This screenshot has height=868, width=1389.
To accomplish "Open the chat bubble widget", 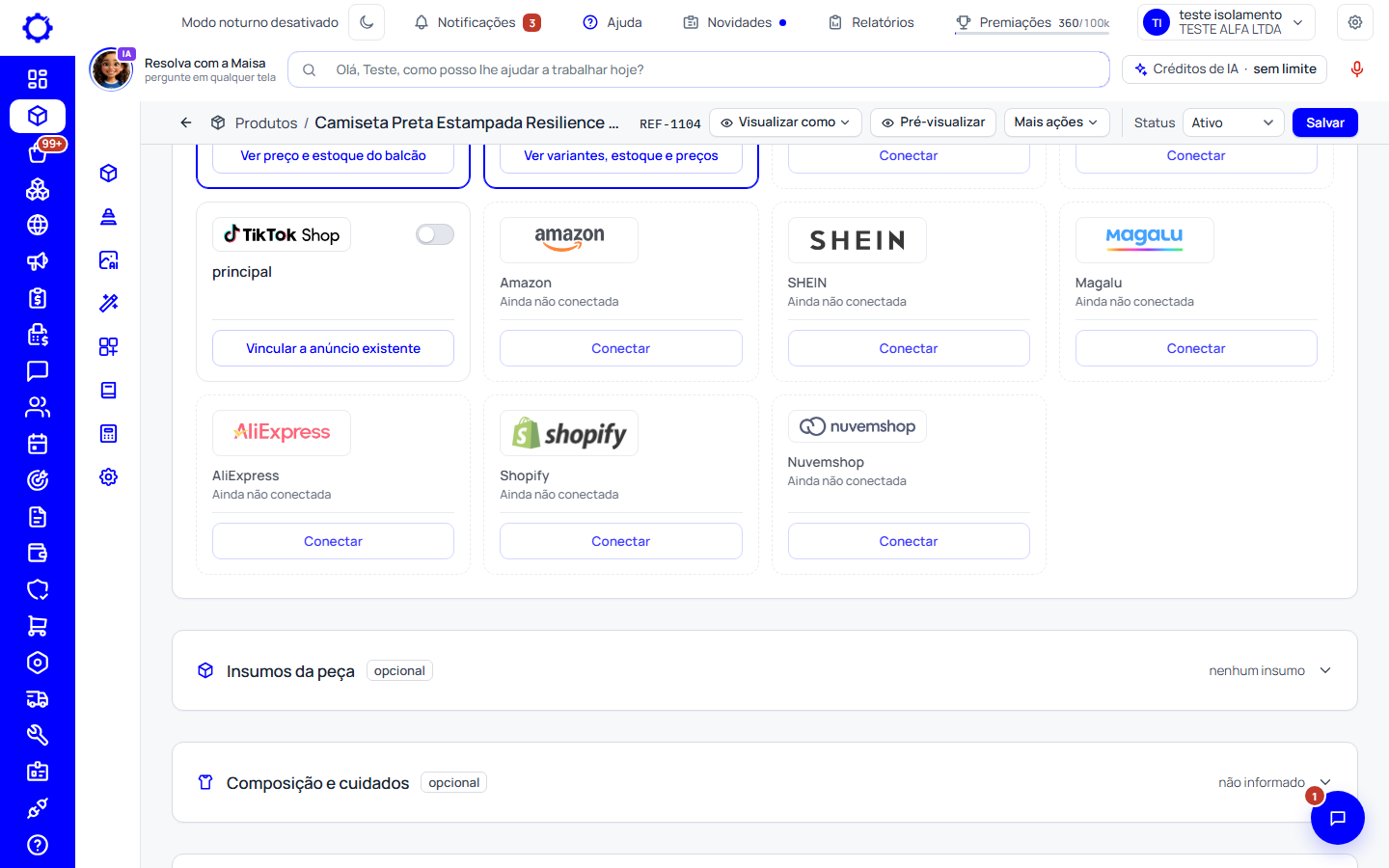I will click(1337, 818).
